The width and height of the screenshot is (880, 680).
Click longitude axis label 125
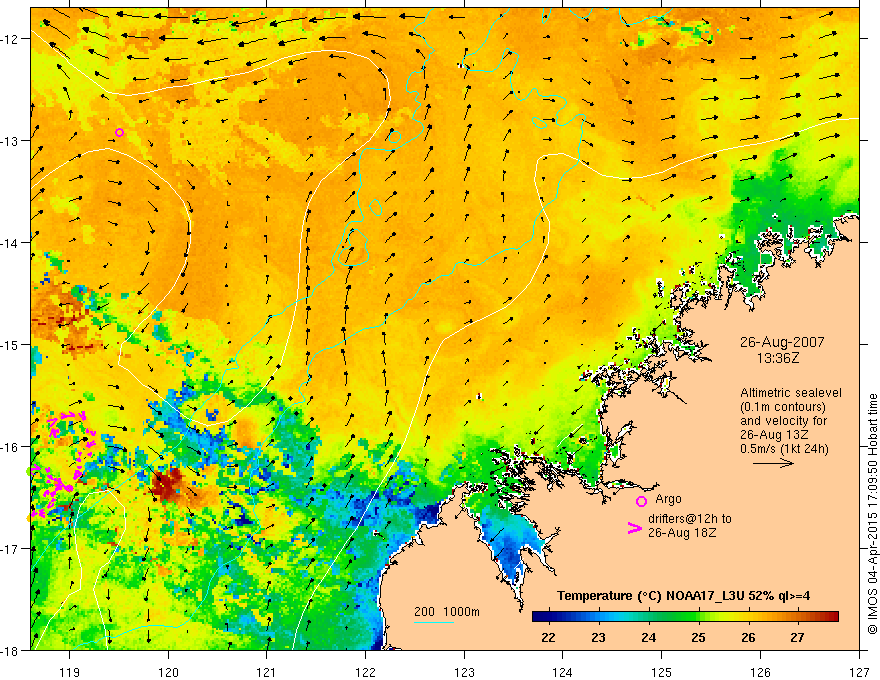(662, 672)
